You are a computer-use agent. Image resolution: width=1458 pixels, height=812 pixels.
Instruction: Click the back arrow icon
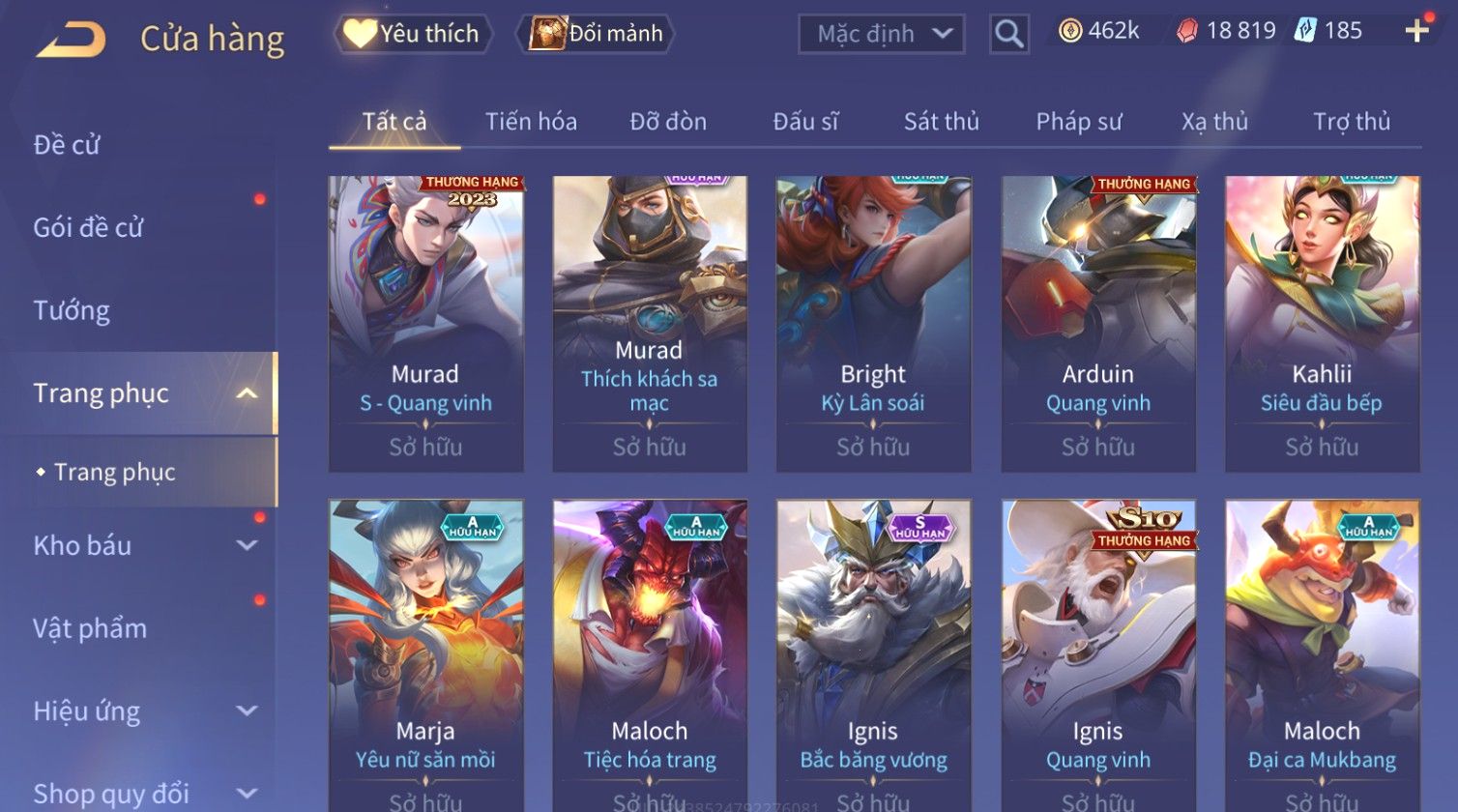point(71,40)
